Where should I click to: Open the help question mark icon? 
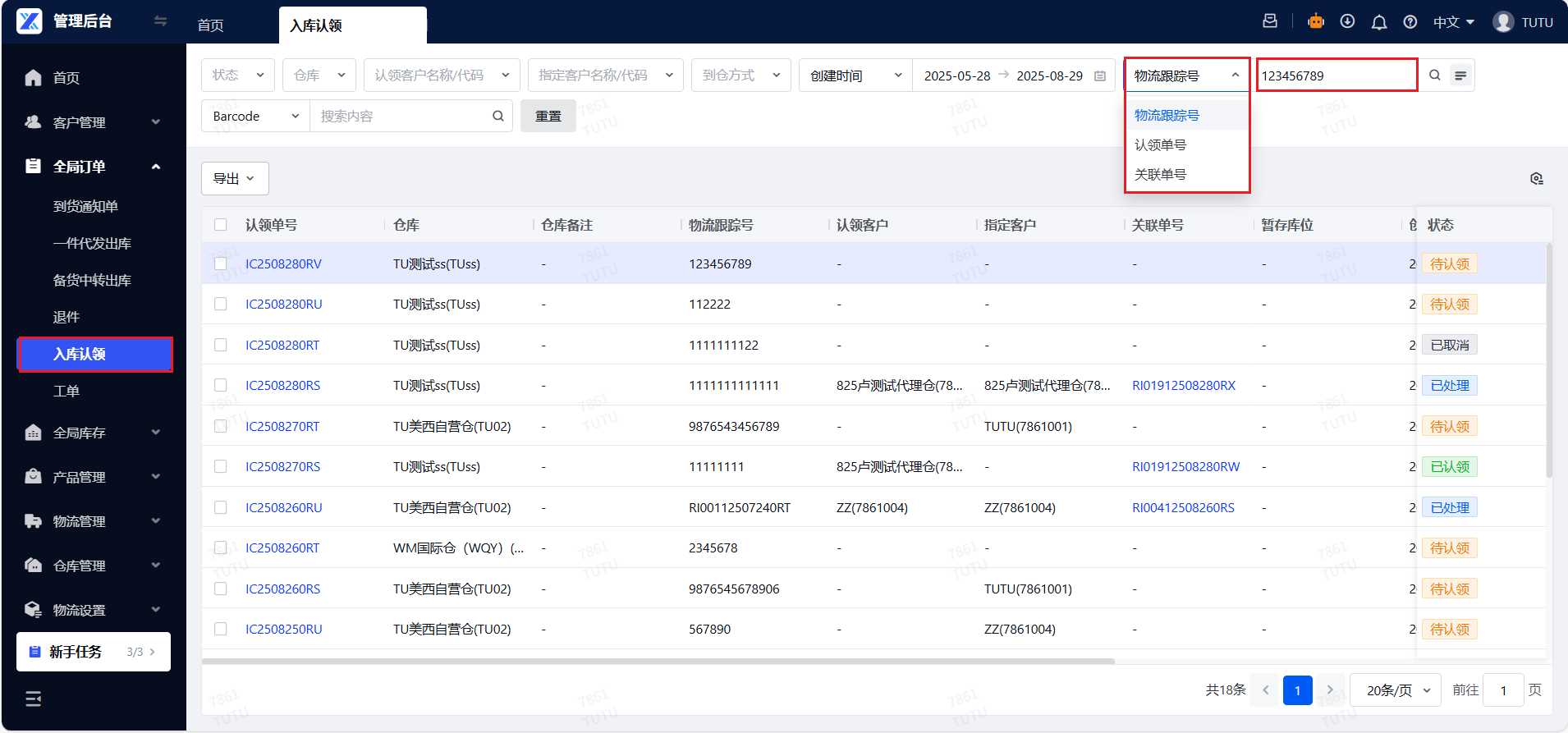[x=1410, y=22]
